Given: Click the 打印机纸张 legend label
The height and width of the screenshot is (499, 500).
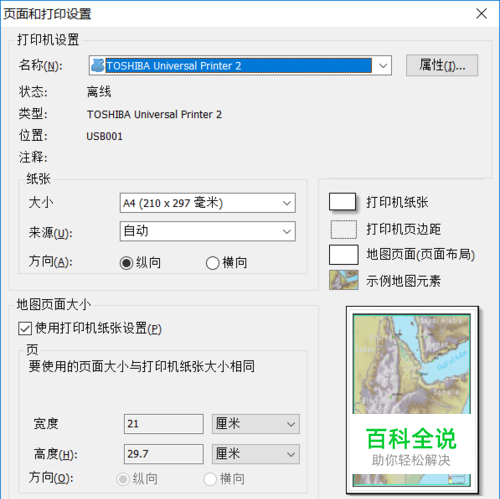Looking at the screenshot, I should coord(397,202).
